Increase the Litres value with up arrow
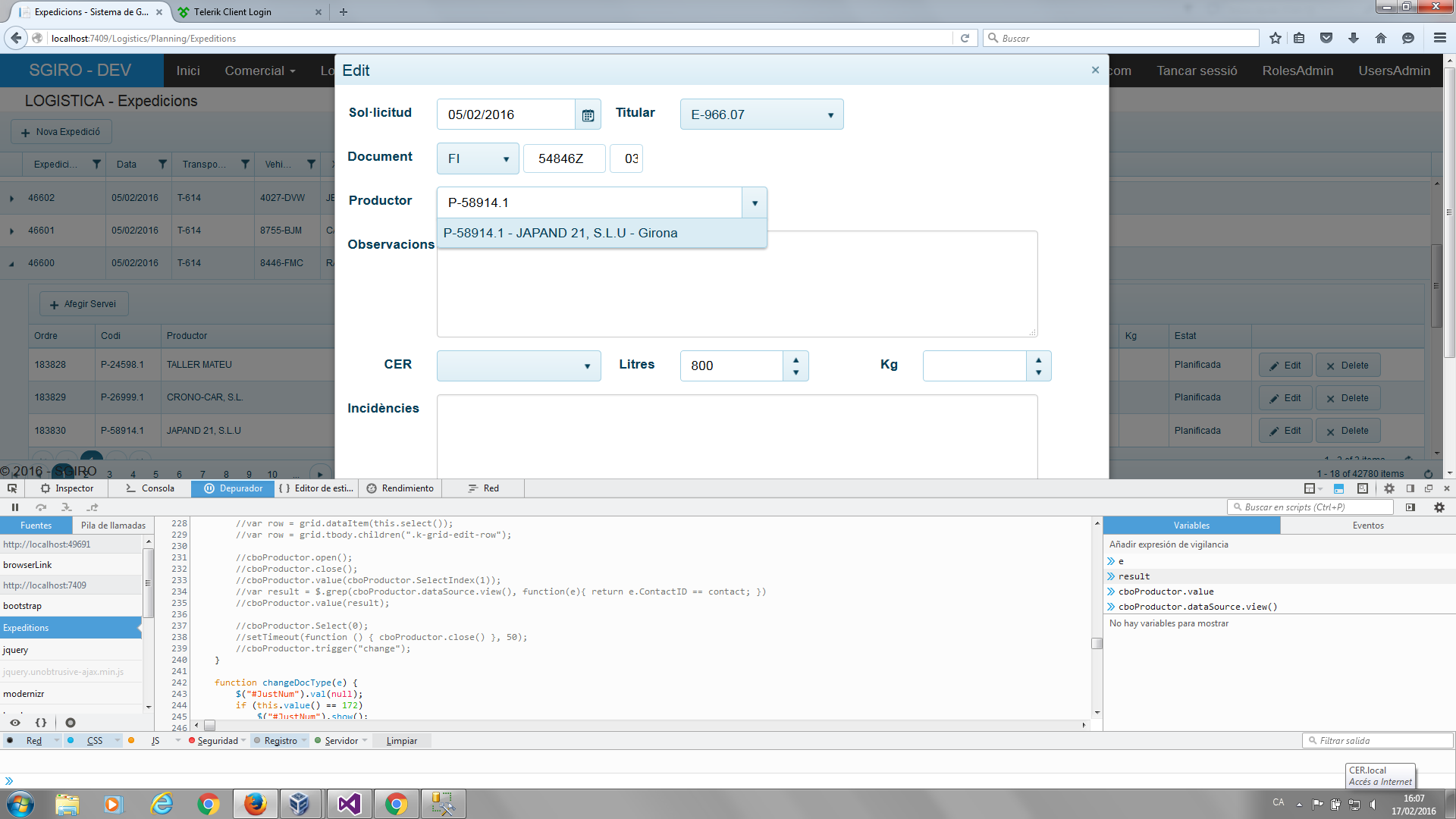Screen dimensions: 1456x819 pos(795,360)
